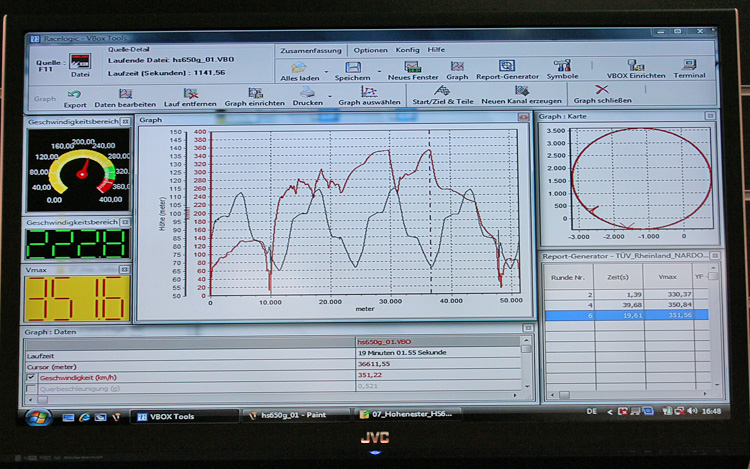This screenshot has width=750, height=469.
Task: Enable the Querbeschleunigung (g) channel checkbox
Action: pyautogui.click(x=30, y=388)
